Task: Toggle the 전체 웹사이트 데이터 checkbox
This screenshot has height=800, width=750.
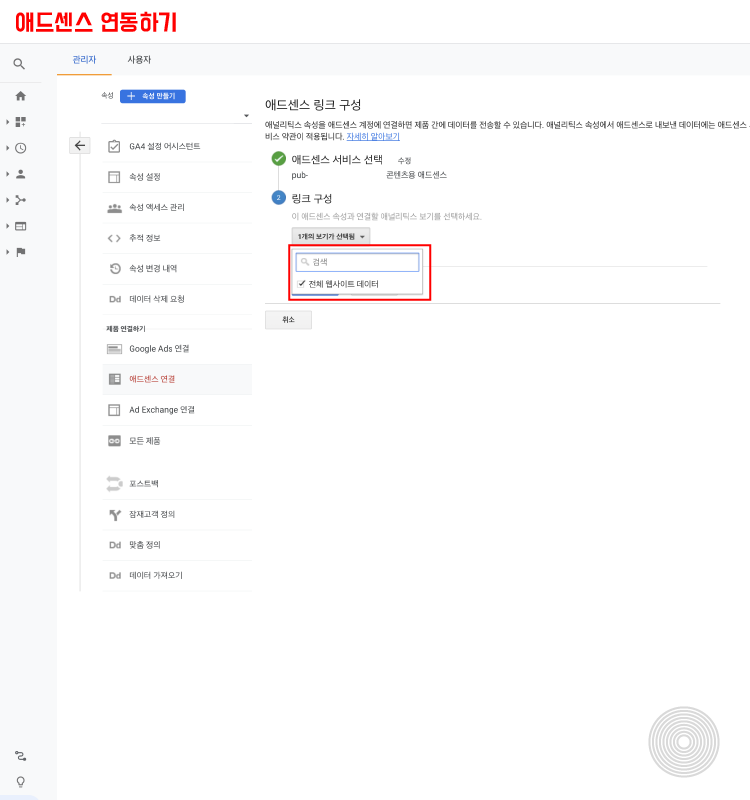Action: [x=302, y=284]
